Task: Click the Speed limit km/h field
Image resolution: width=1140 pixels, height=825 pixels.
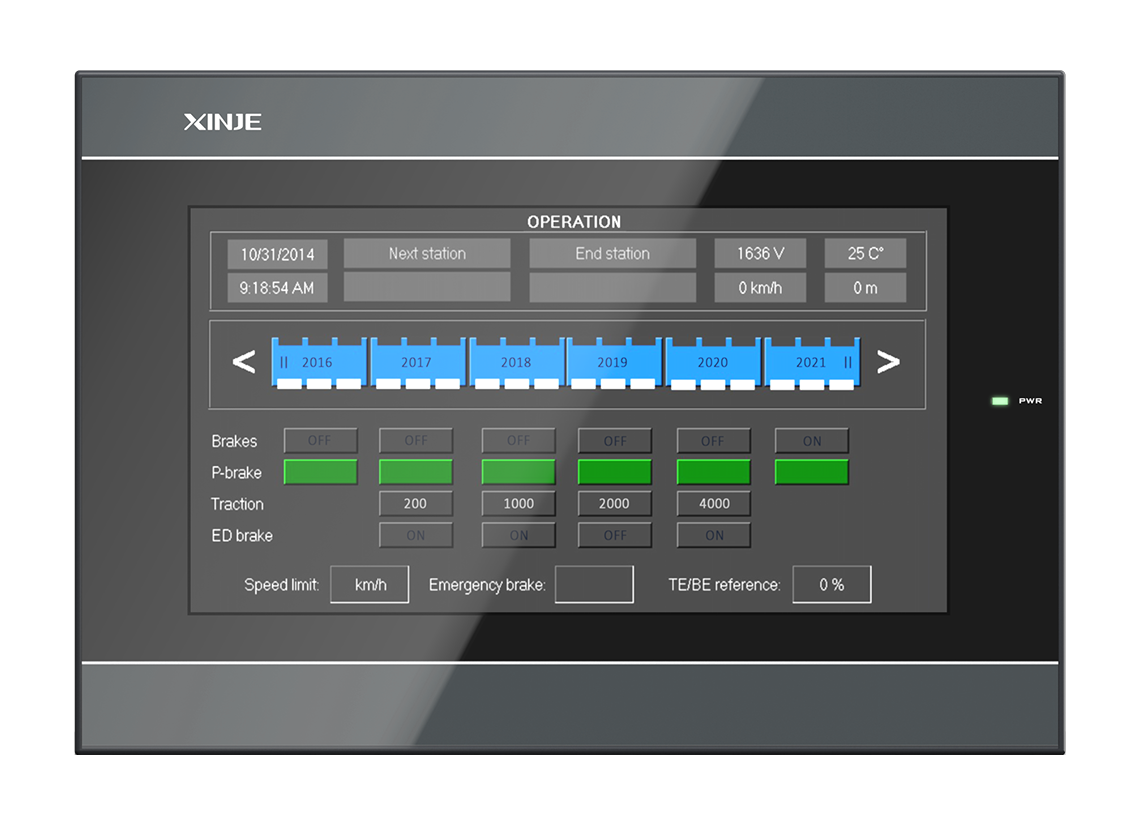Action: tap(370, 585)
